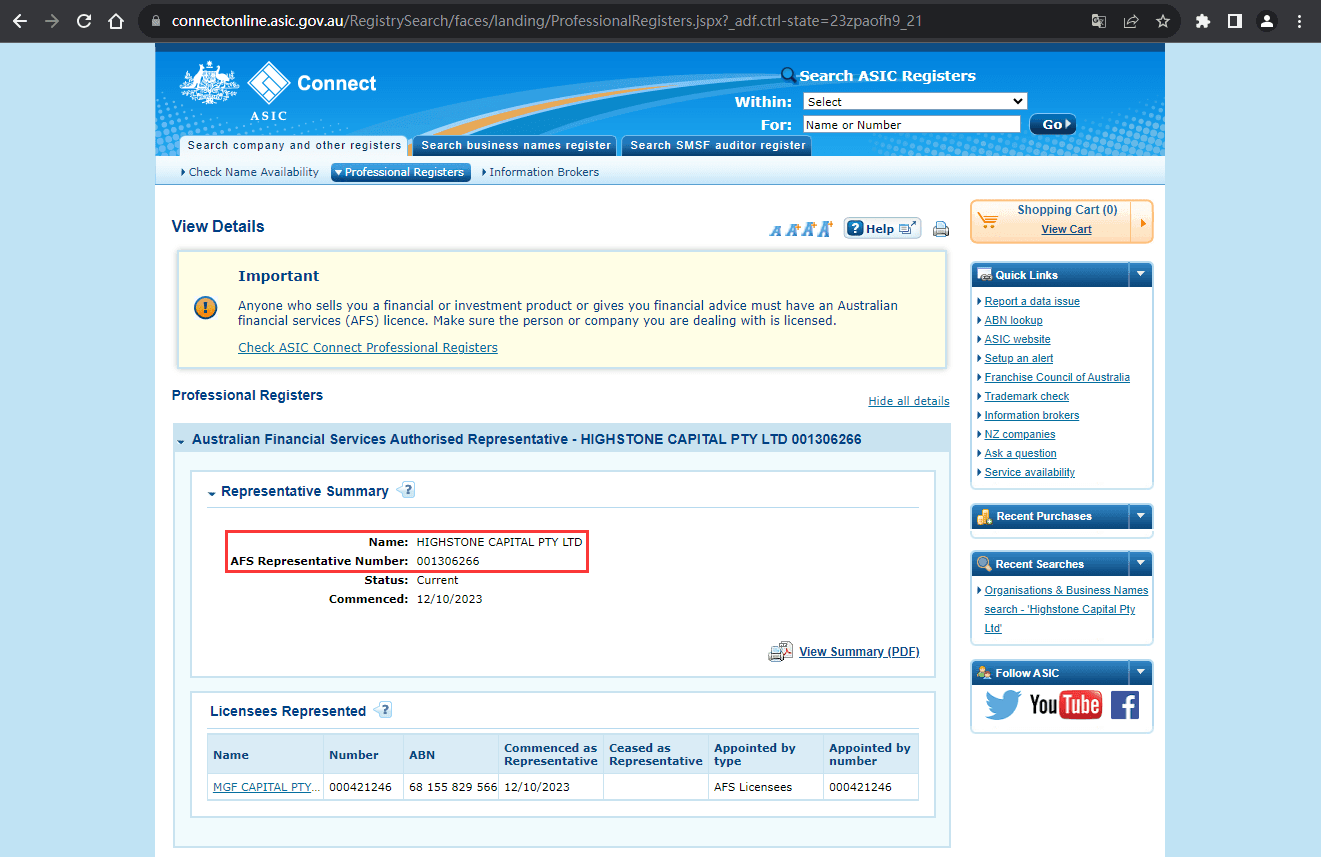Screen dimensions: 1321x857
Task: Click the share page icon
Action: tap(1131, 21)
